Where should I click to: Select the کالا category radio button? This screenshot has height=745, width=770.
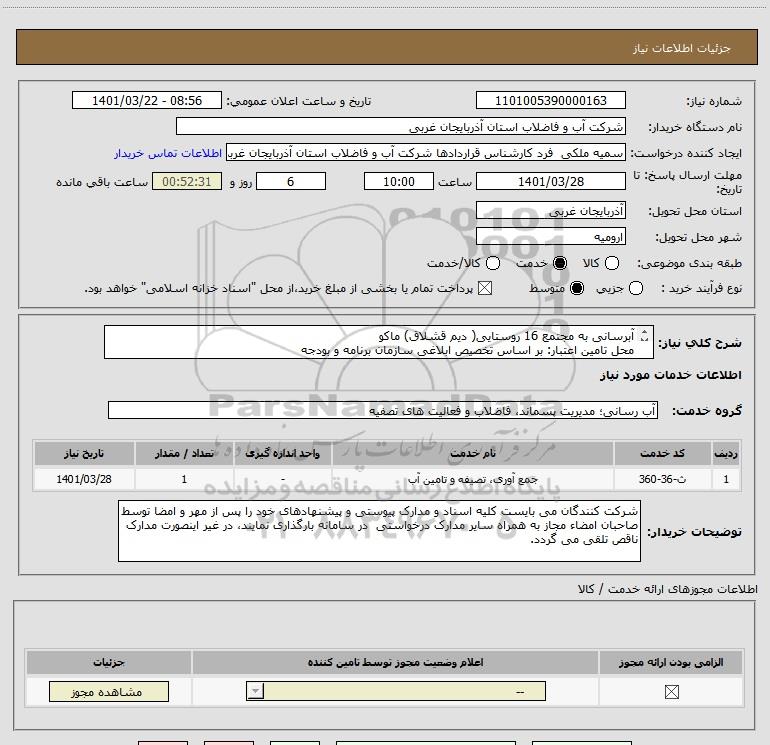612,264
